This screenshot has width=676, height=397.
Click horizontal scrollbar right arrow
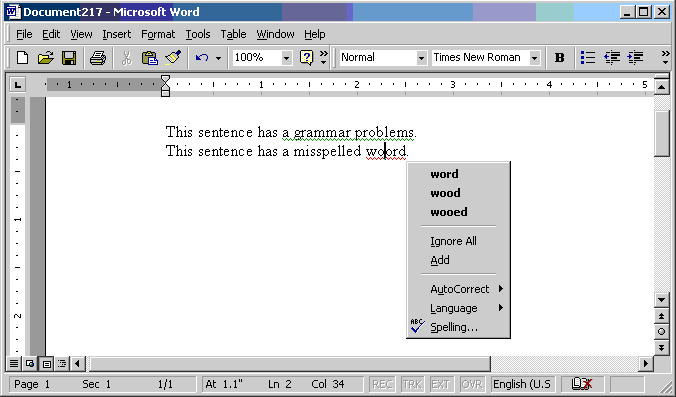(x=645, y=364)
